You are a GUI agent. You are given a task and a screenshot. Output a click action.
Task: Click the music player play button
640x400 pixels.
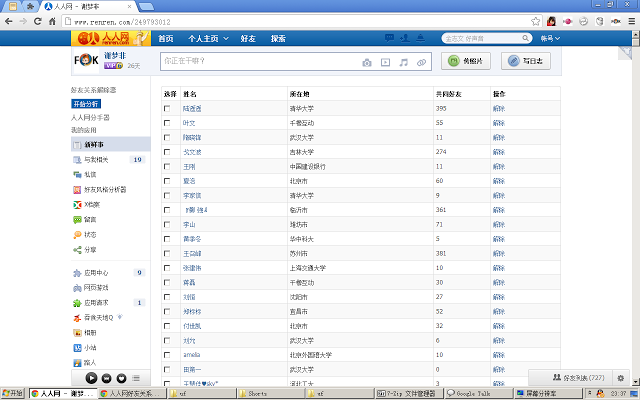point(91,378)
